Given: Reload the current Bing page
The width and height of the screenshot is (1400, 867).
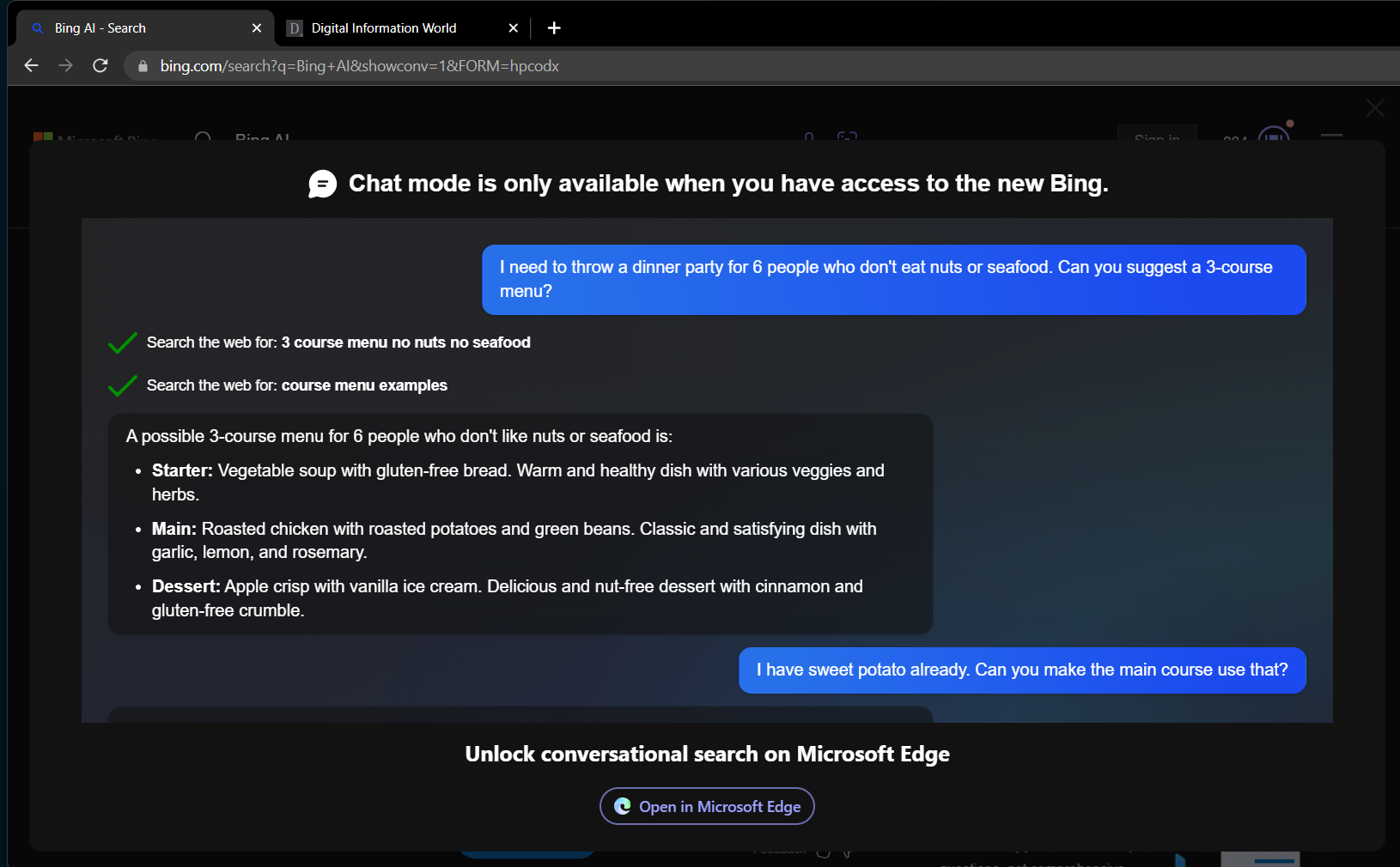Looking at the screenshot, I should (x=100, y=66).
